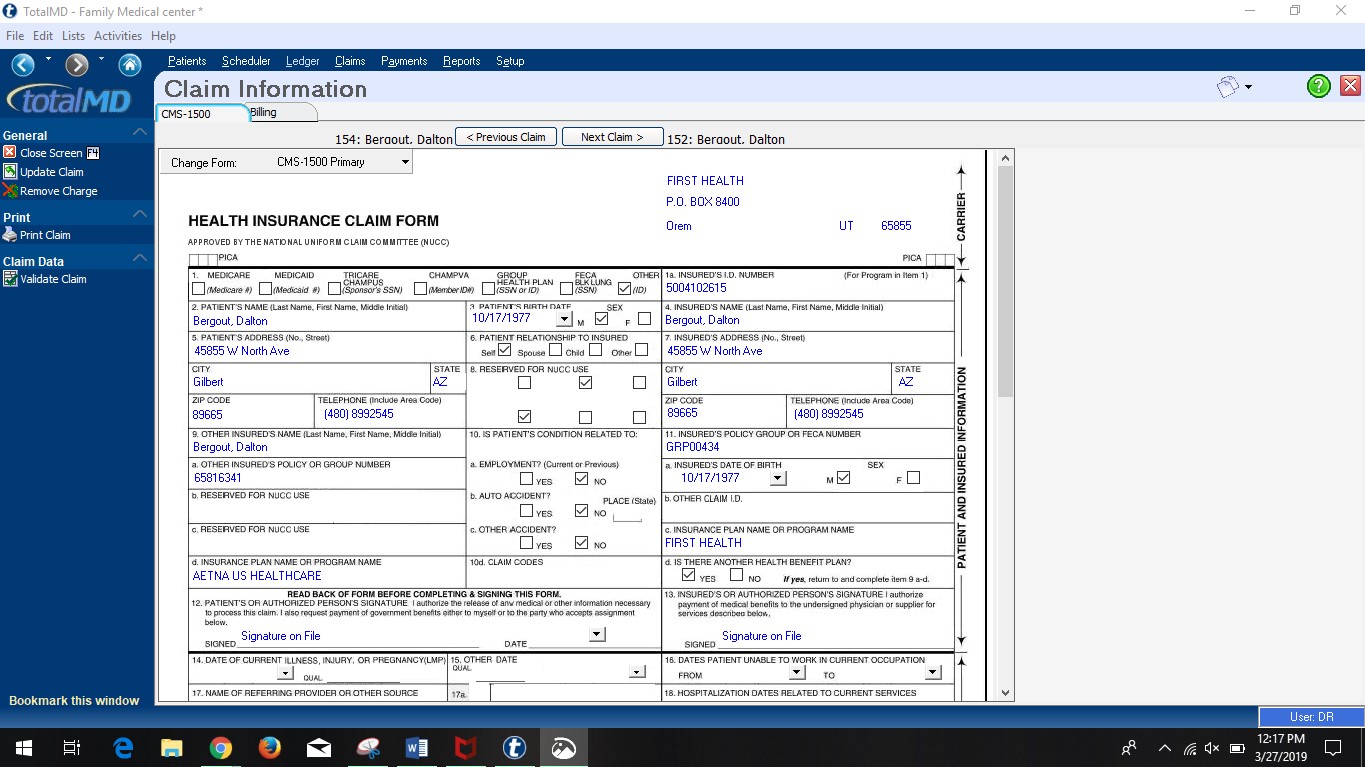Open the Scheduler menu
1365x767 pixels.
coord(246,61)
